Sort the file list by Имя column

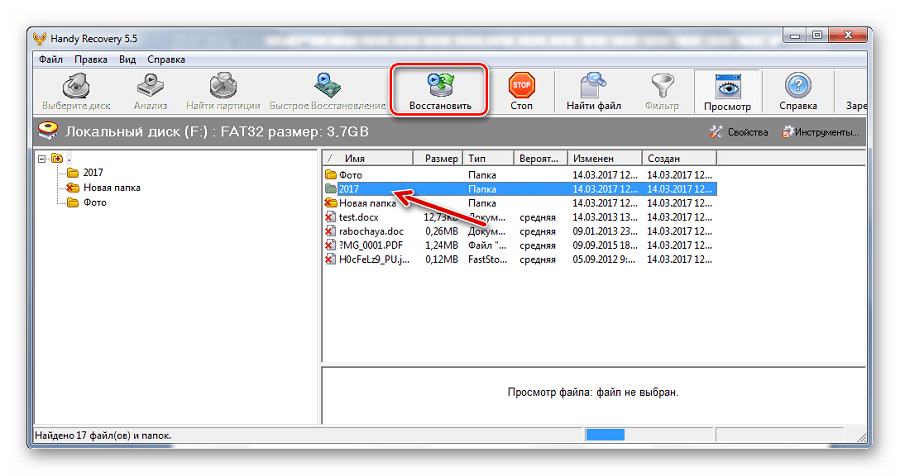tap(368, 158)
